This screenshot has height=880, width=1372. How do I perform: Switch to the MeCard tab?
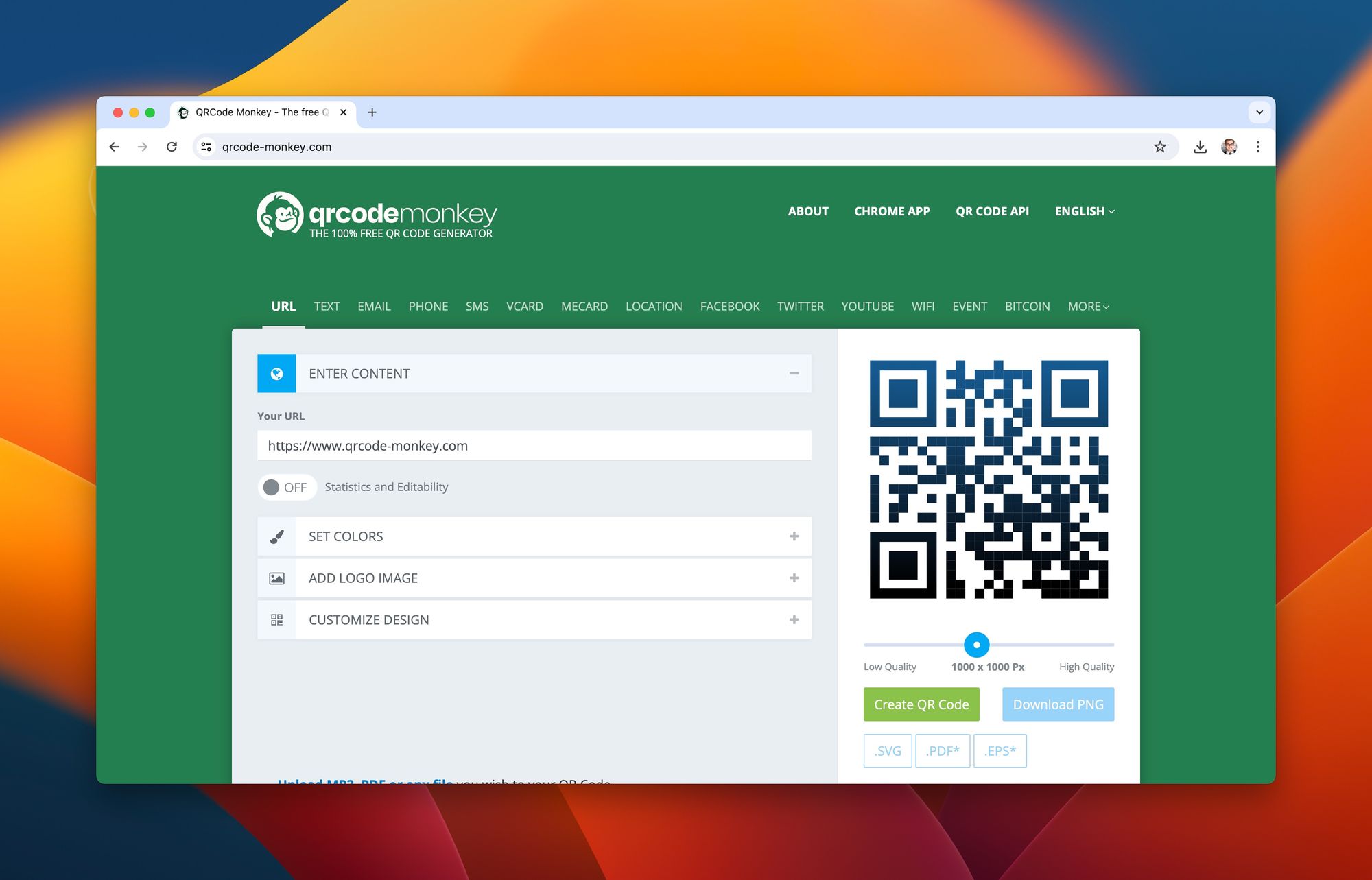click(x=584, y=307)
